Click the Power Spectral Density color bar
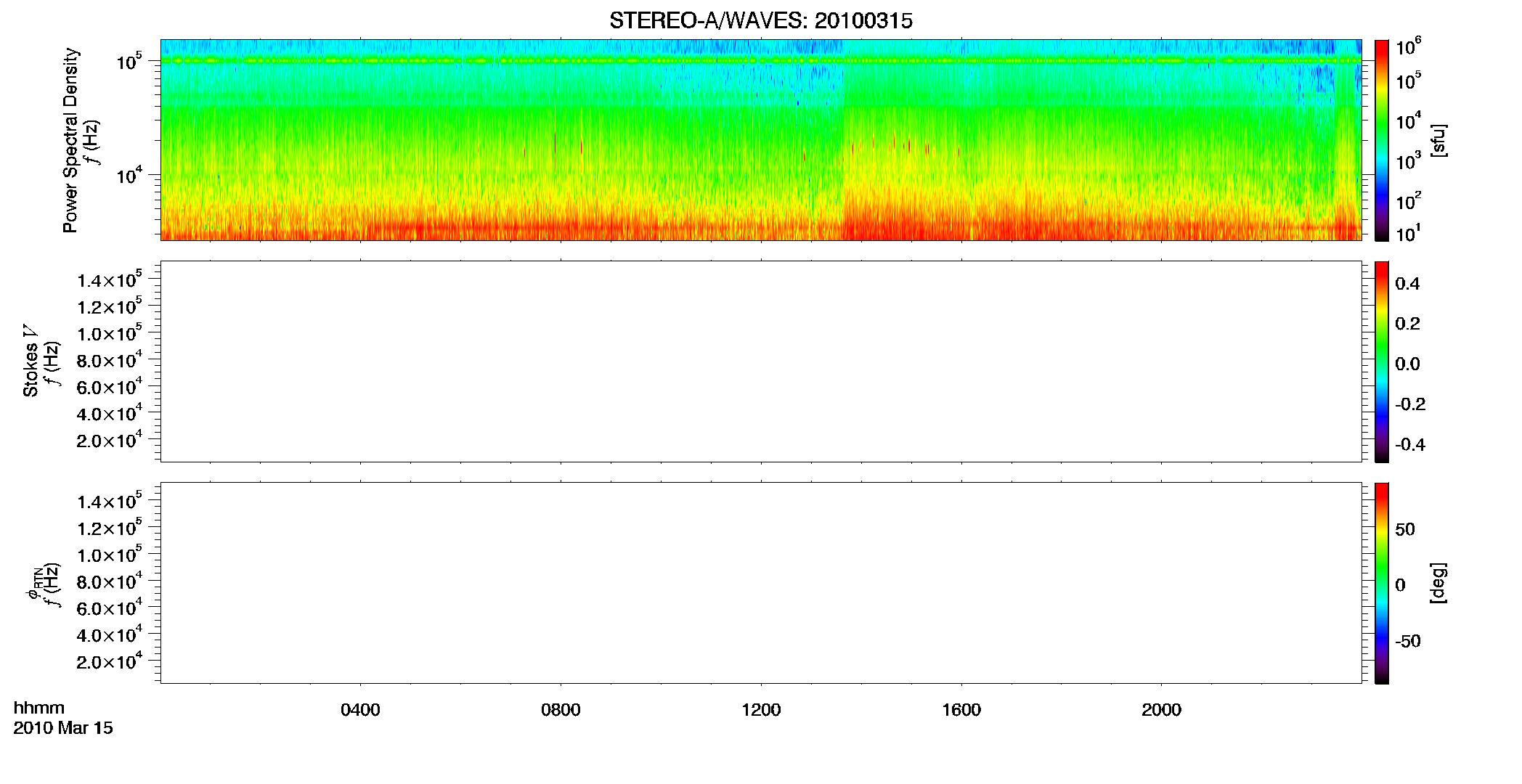1522x784 pixels. click(x=1382, y=140)
